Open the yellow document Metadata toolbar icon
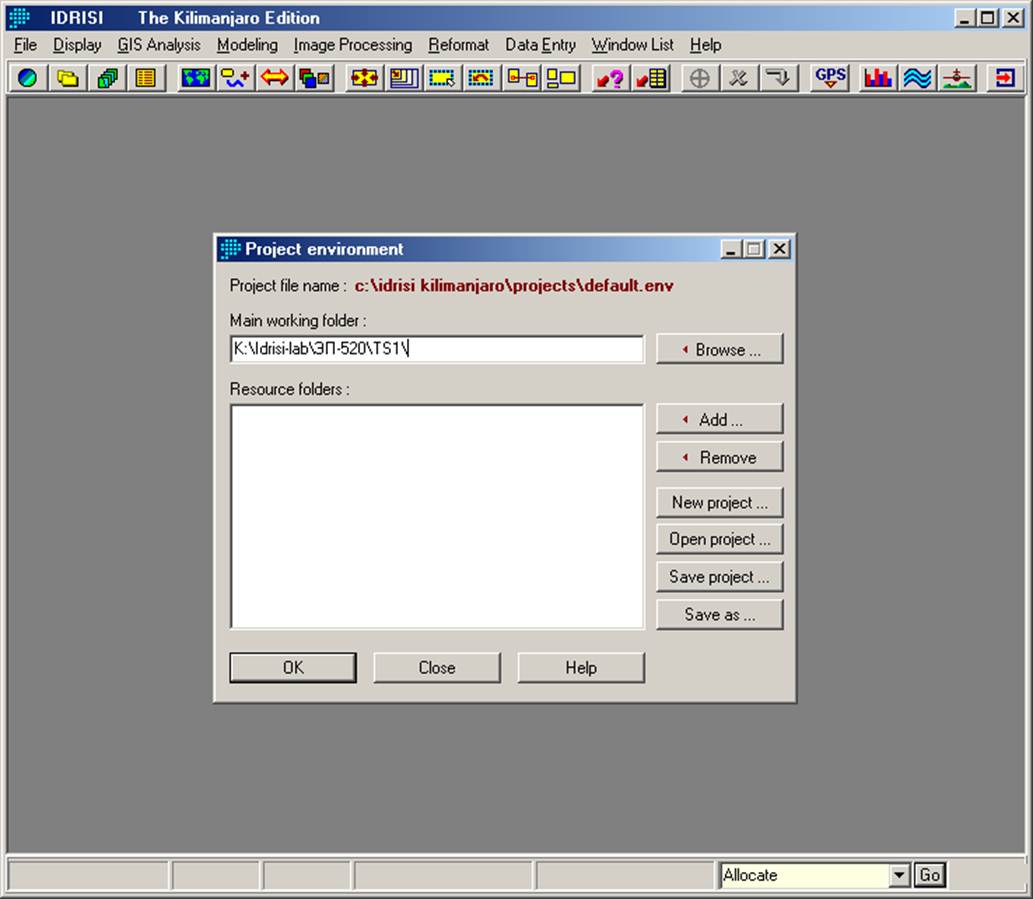This screenshot has width=1033, height=899. [x=146, y=78]
